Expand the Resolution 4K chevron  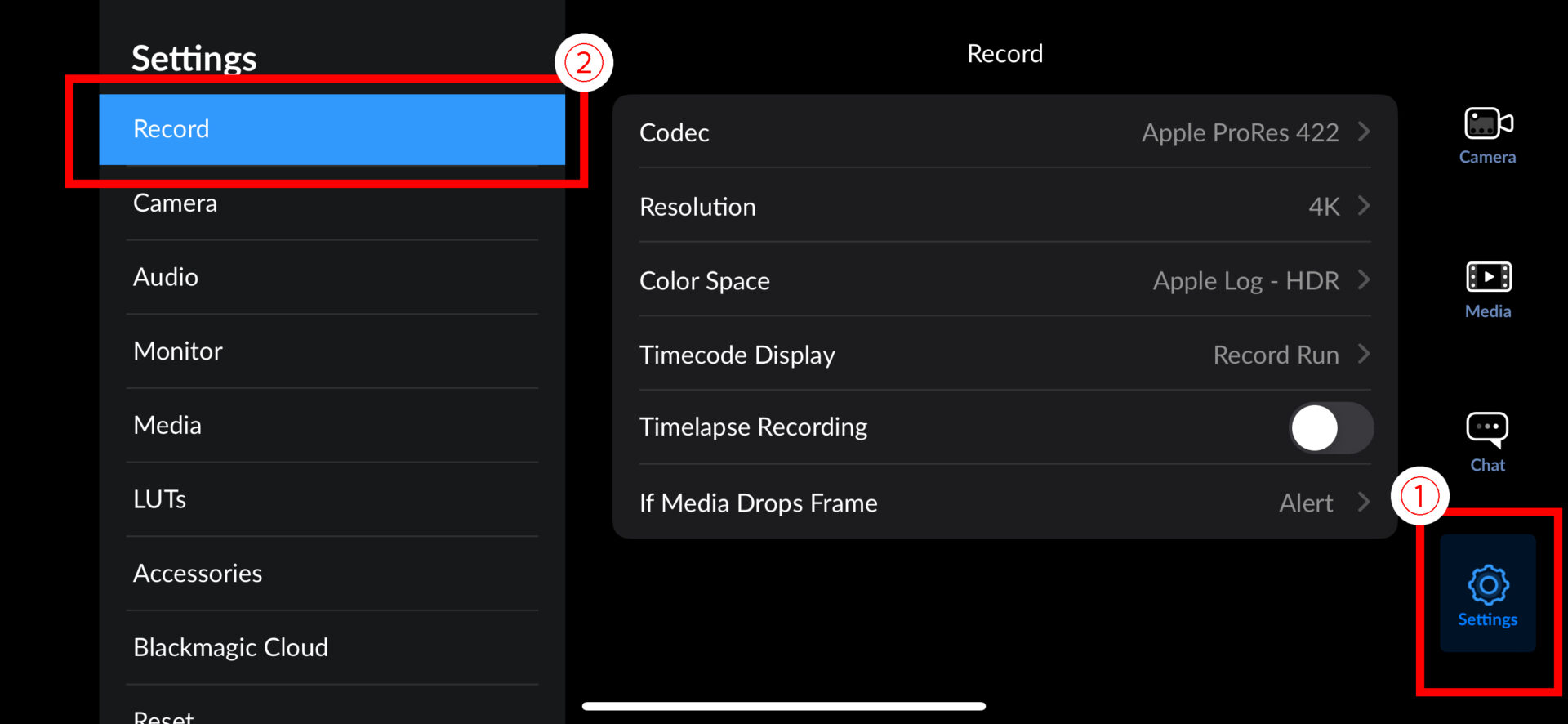[x=1364, y=206]
